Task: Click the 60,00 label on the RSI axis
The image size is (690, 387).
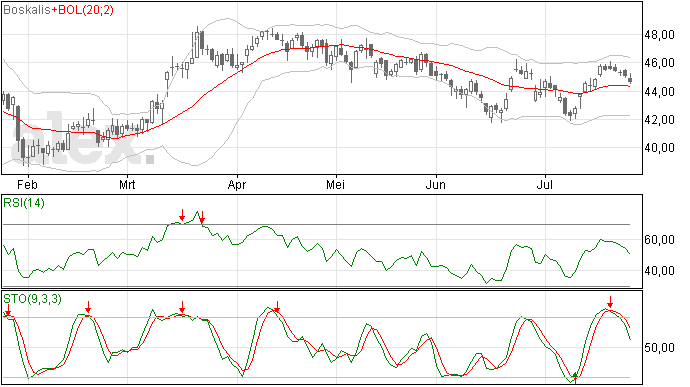Action: click(659, 240)
